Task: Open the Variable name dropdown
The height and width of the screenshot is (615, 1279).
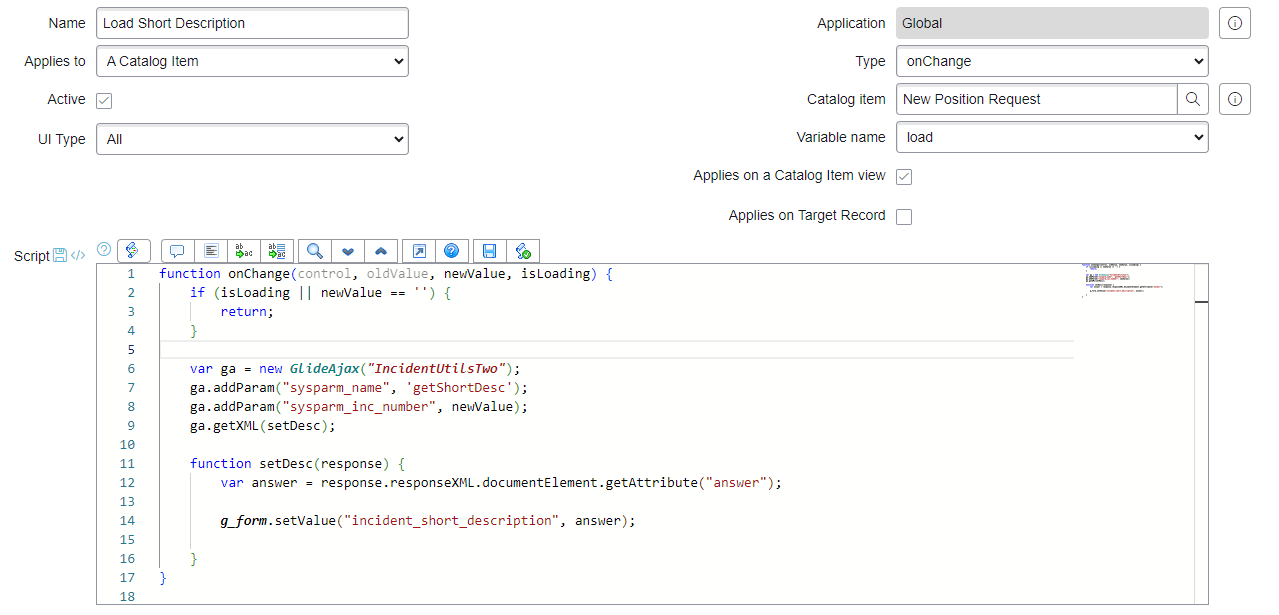Action: [1052, 137]
